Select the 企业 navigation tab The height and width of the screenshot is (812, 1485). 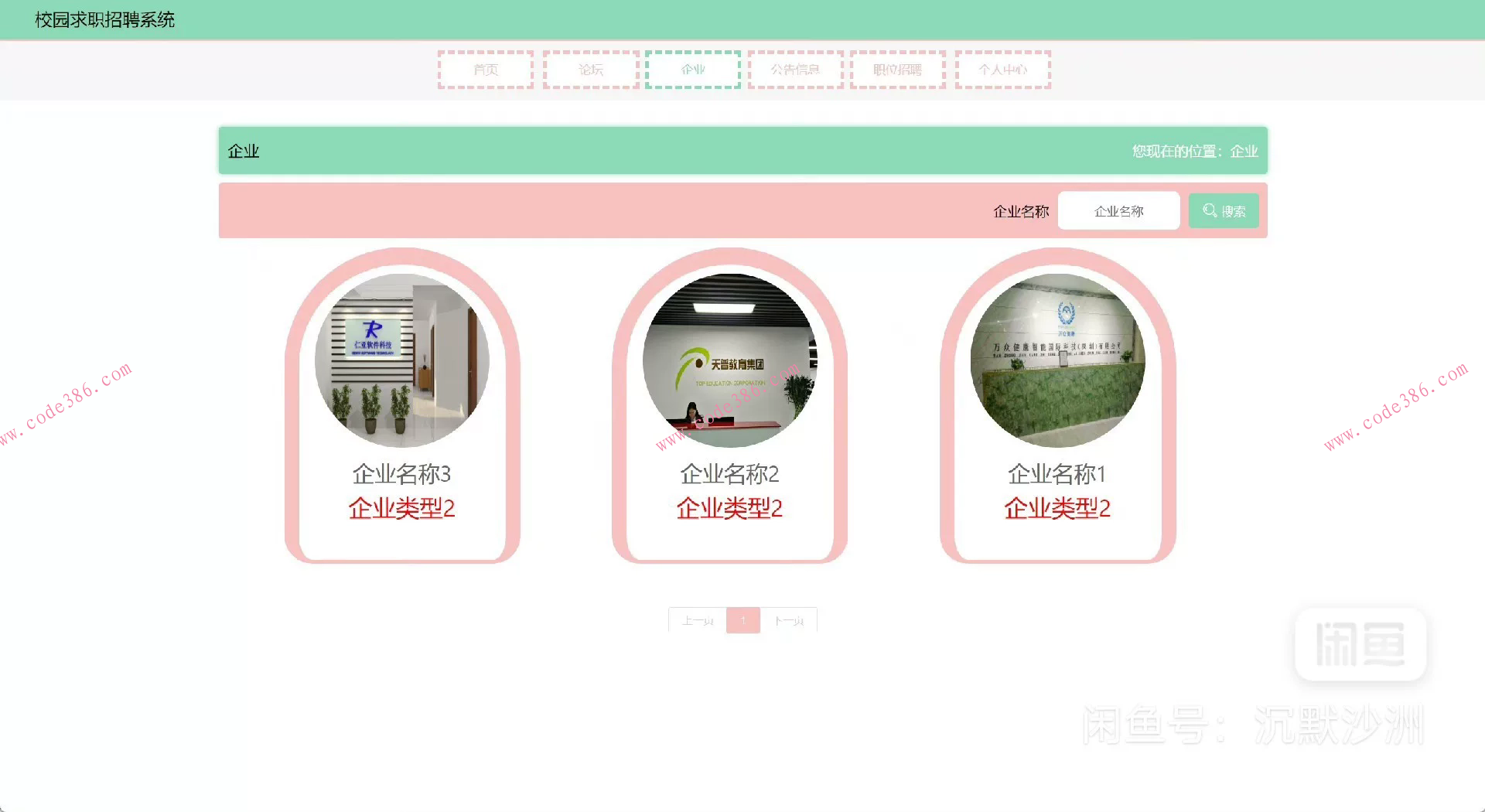[692, 70]
